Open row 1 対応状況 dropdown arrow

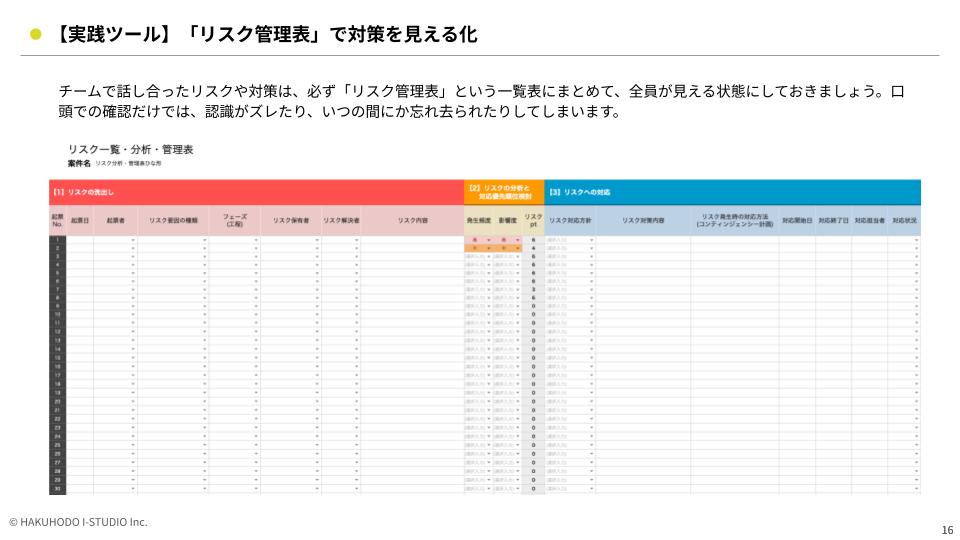click(916, 240)
